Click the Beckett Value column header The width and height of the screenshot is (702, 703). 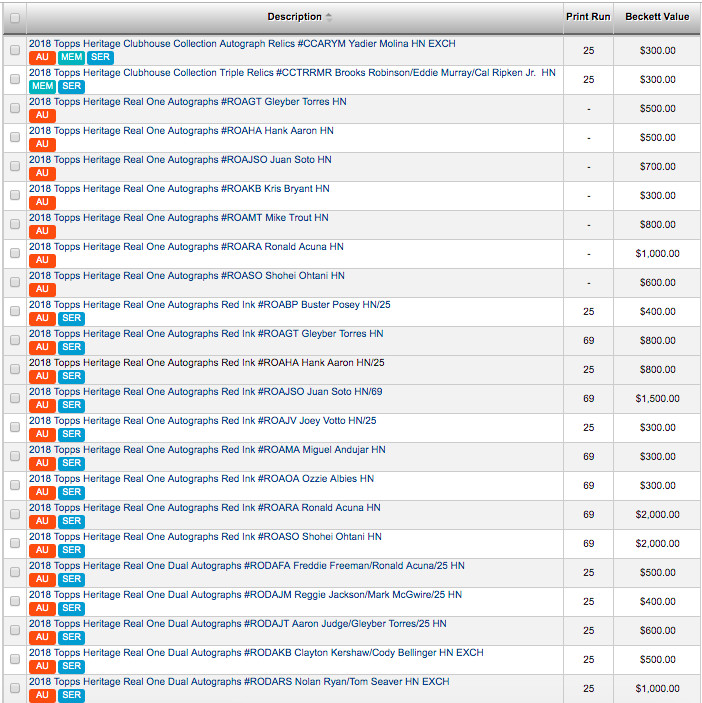click(x=657, y=17)
